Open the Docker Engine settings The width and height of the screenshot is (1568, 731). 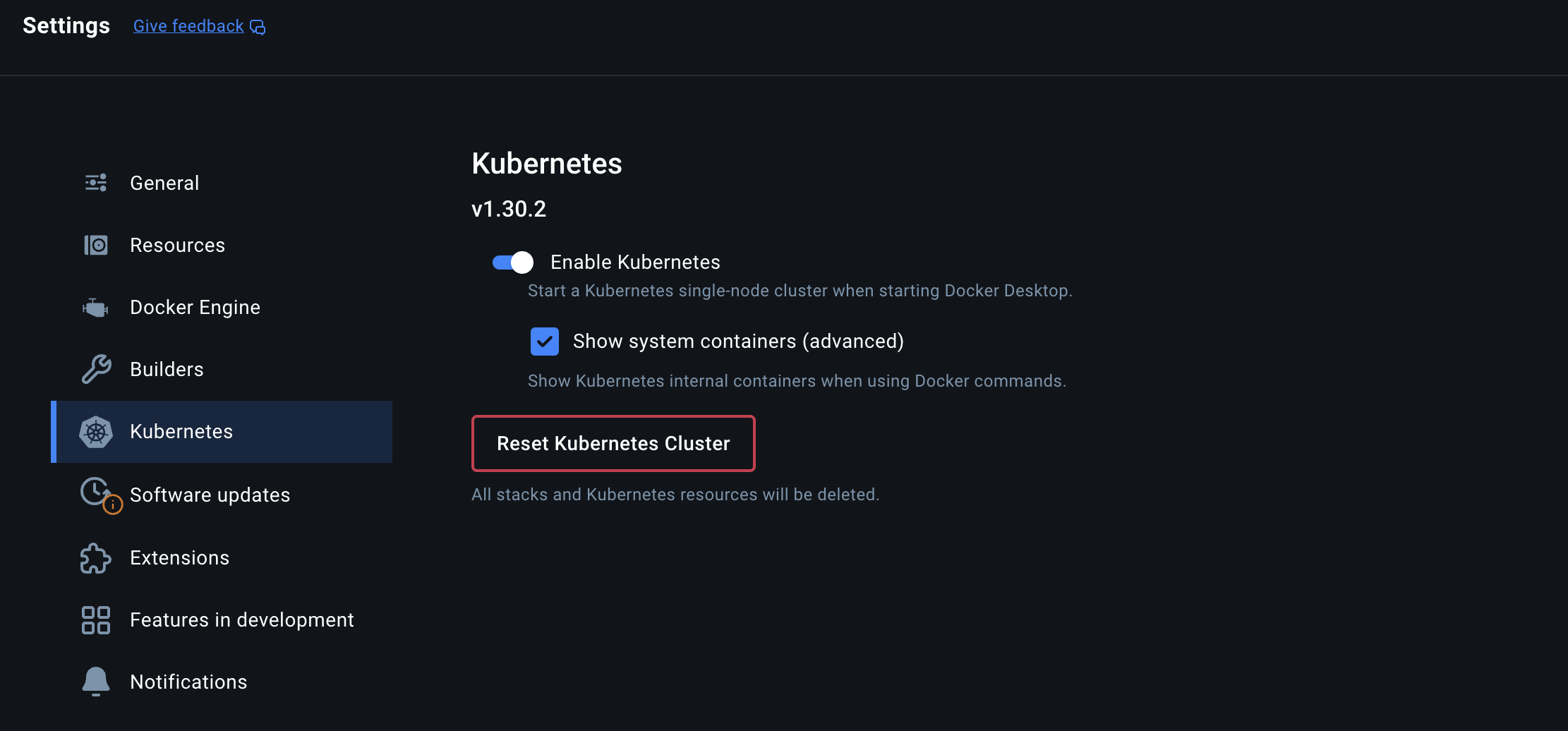tap(195, 308)
